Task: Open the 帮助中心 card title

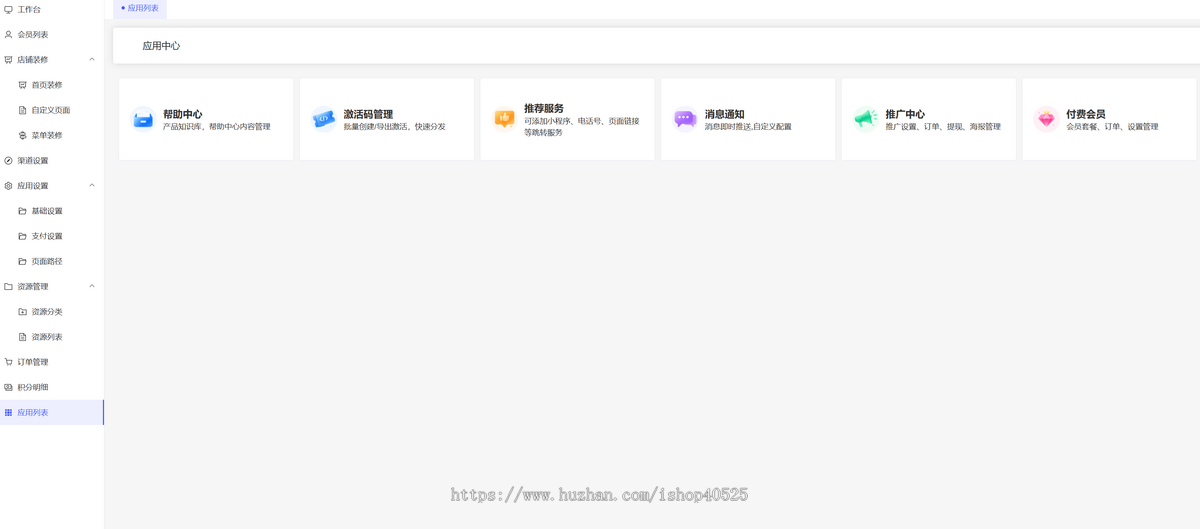Action: [x=182, y=114]
